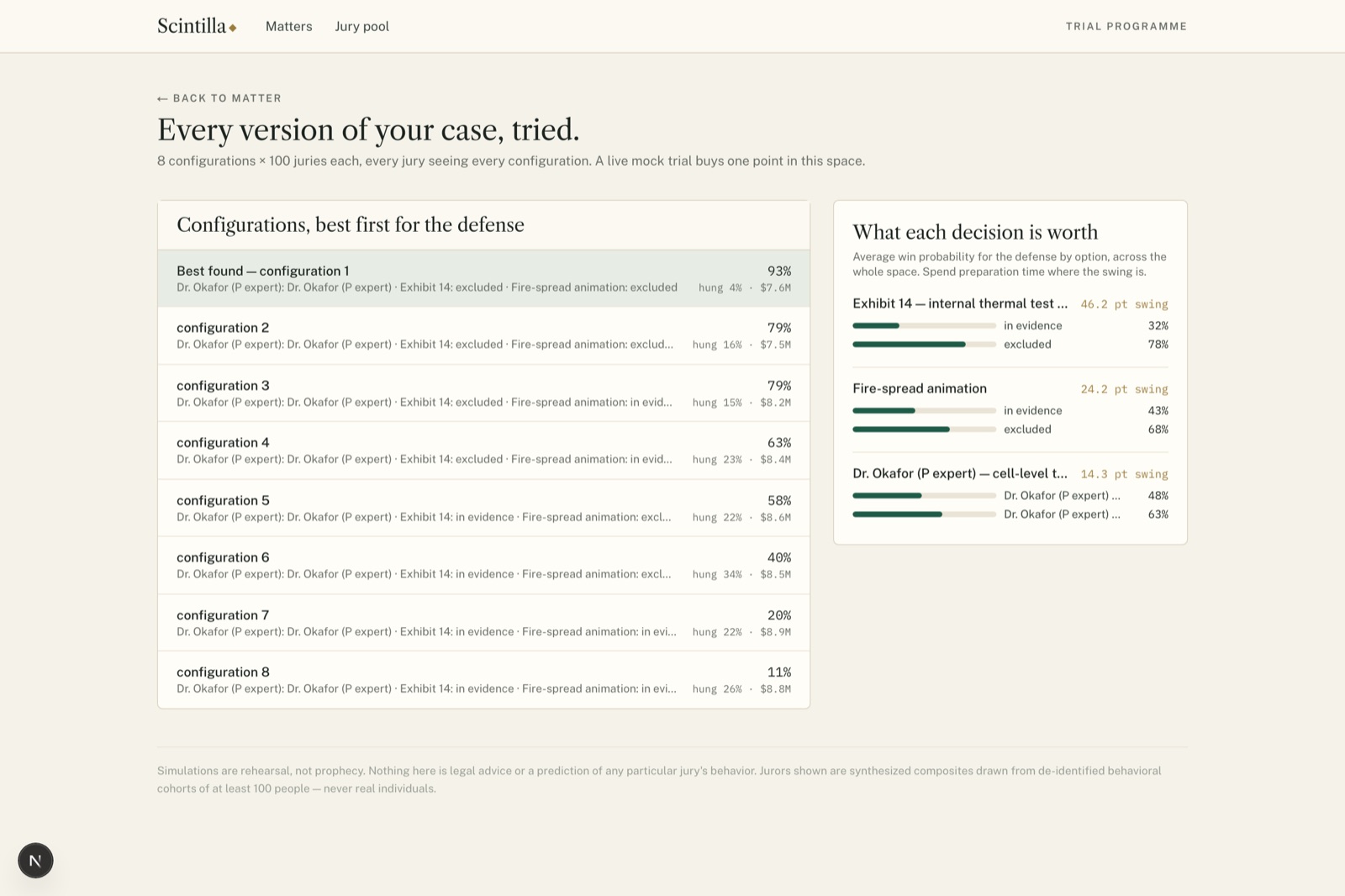Click Fire-spread animation excluded 68% bar
The height and width of the screenshot is (896, 1345).
(925, 430)
